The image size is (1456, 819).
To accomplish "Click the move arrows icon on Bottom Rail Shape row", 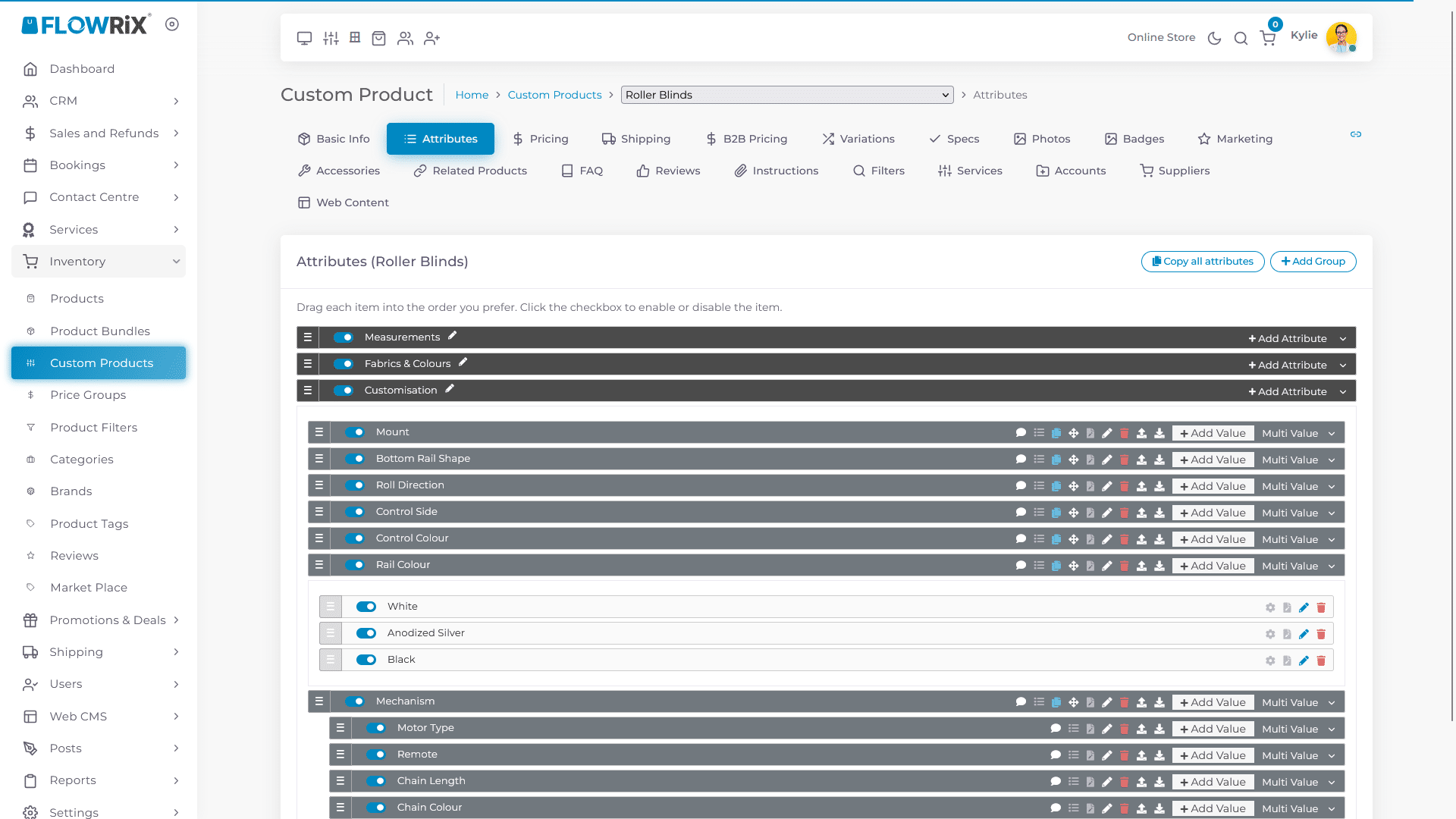I will point(1074,460).
